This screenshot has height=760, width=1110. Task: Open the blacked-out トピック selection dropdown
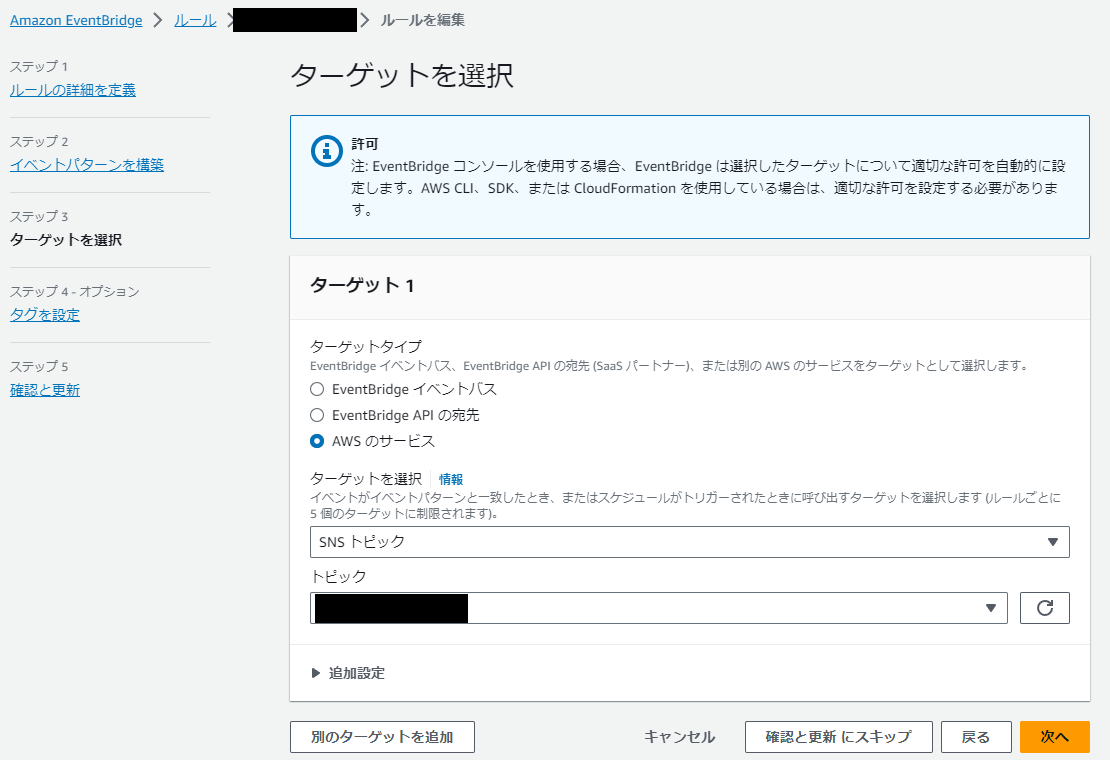pyautogui.click(x=657, y=607)
